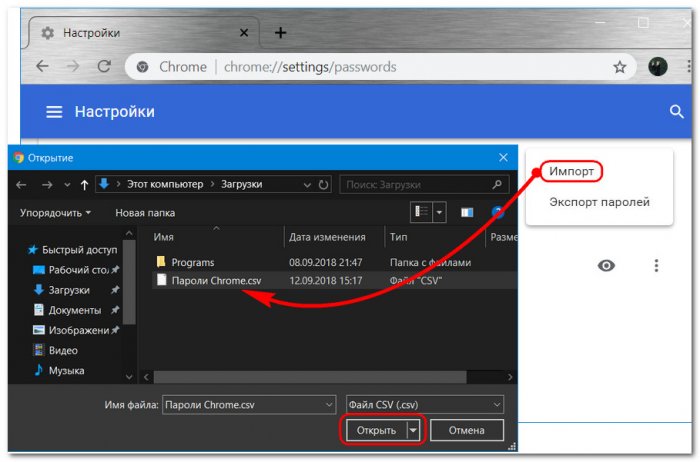Open the Упорядочить dropdown menu

pos(55,213)
